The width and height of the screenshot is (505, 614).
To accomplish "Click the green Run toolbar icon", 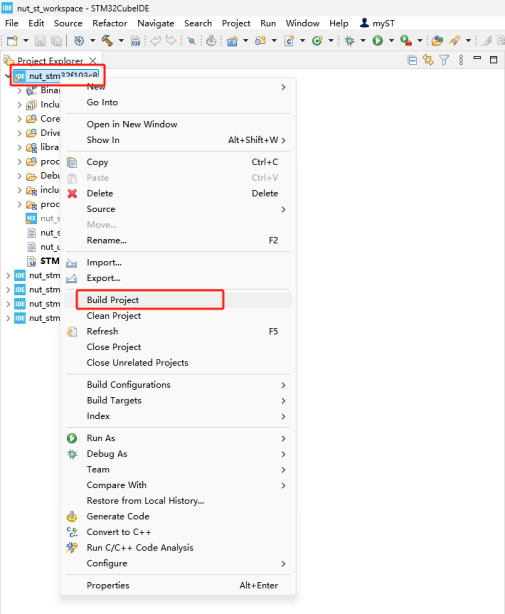I will [x=378, y=40].
